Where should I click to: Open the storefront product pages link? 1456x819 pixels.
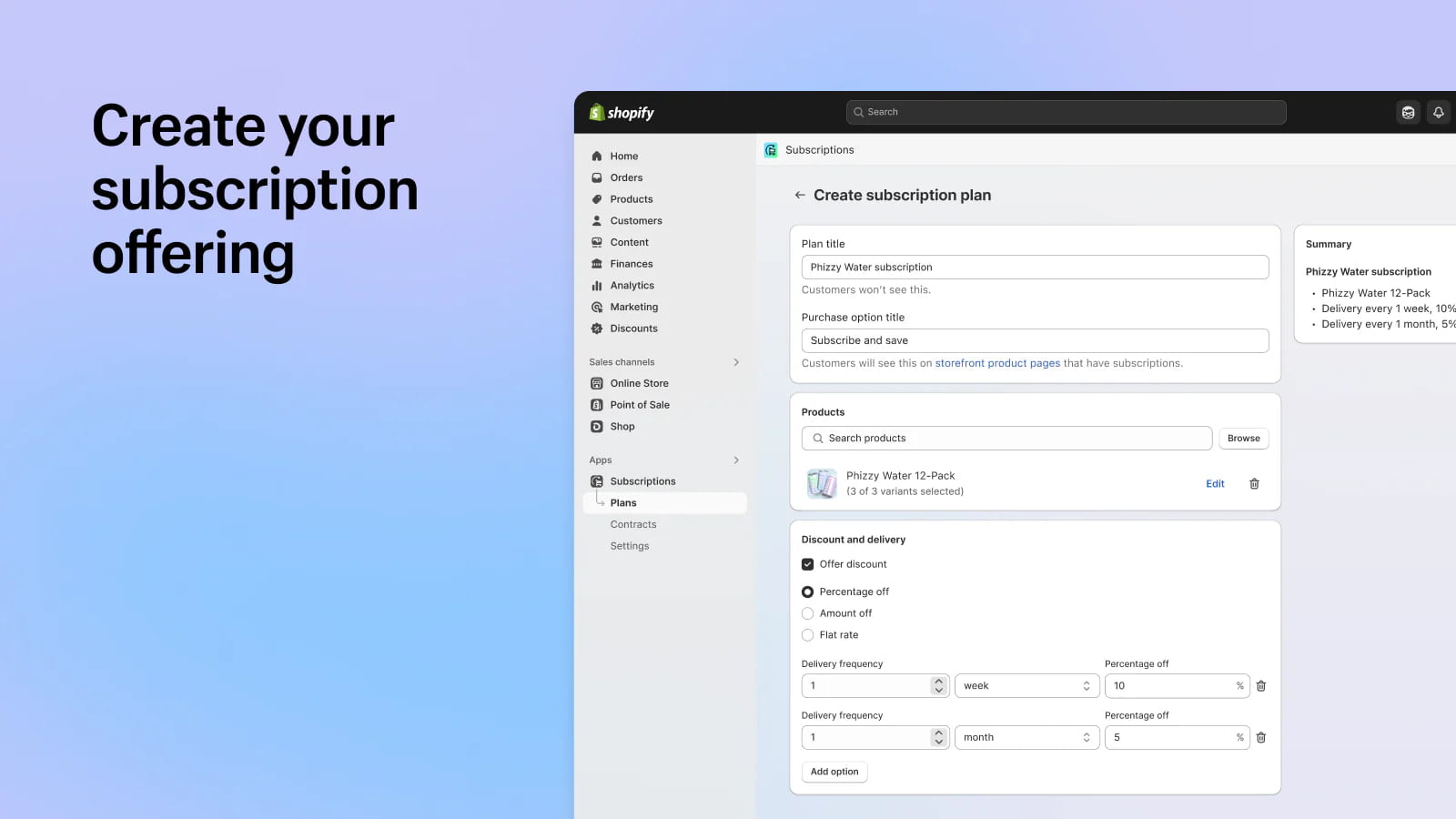[x=997, y=363]
